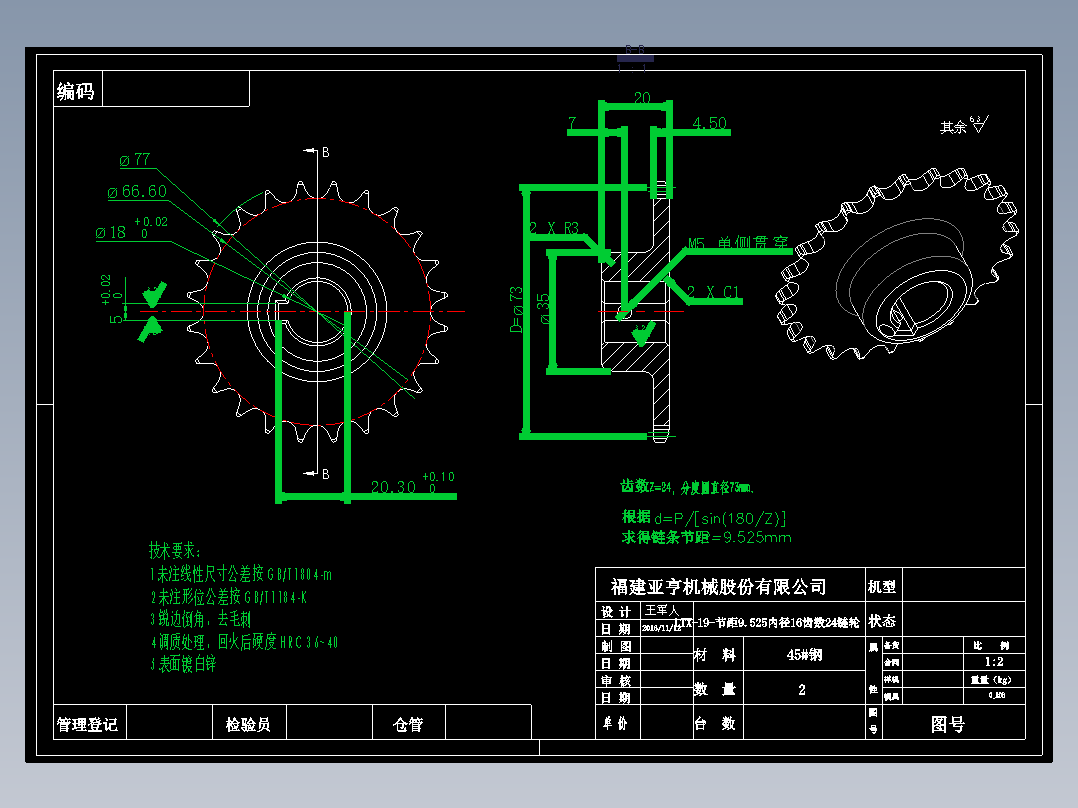Click the 锐边倒角, 去毛刺 requirement

pos(201,619)
